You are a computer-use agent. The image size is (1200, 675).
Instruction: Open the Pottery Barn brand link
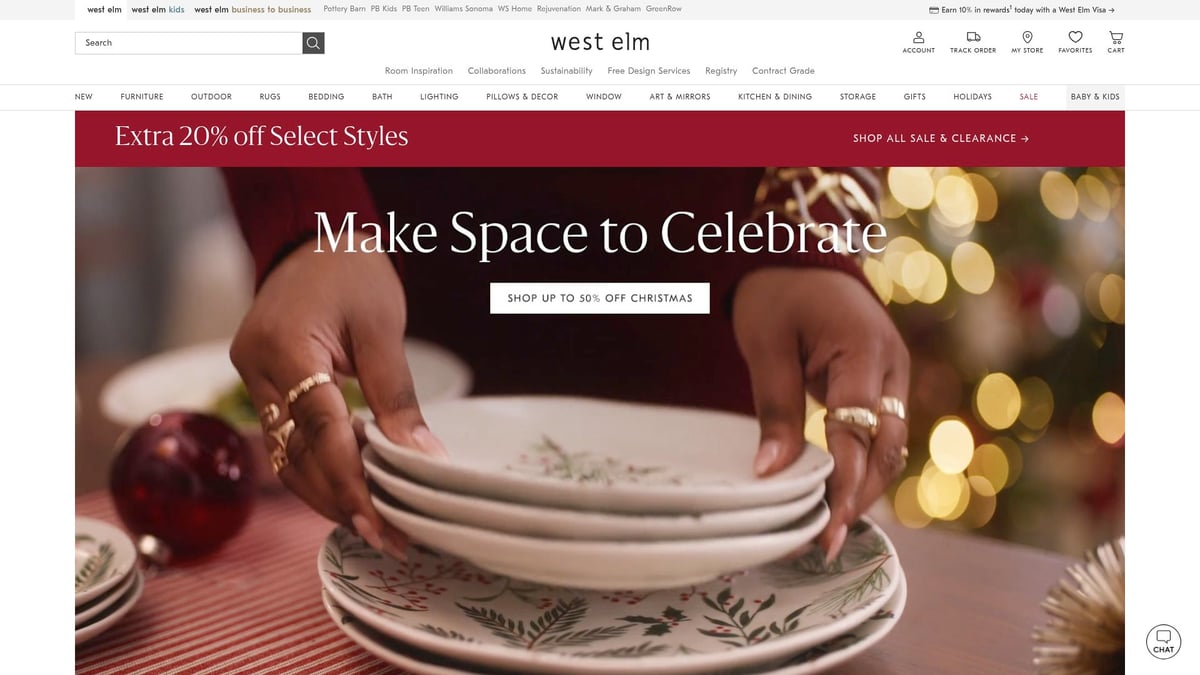coord(345,10)
